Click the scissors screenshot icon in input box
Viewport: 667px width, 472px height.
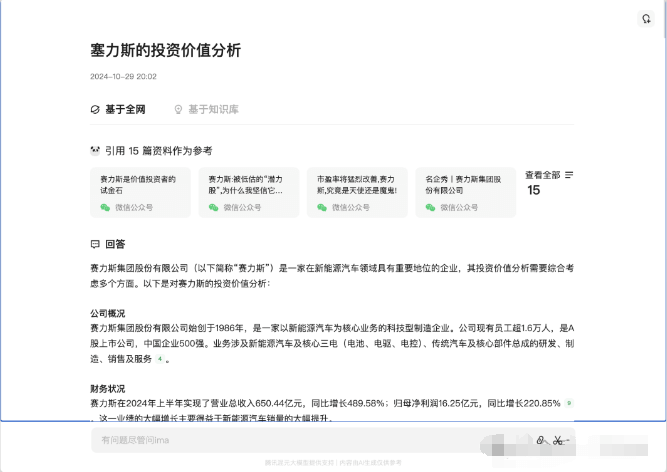[558, 441]
